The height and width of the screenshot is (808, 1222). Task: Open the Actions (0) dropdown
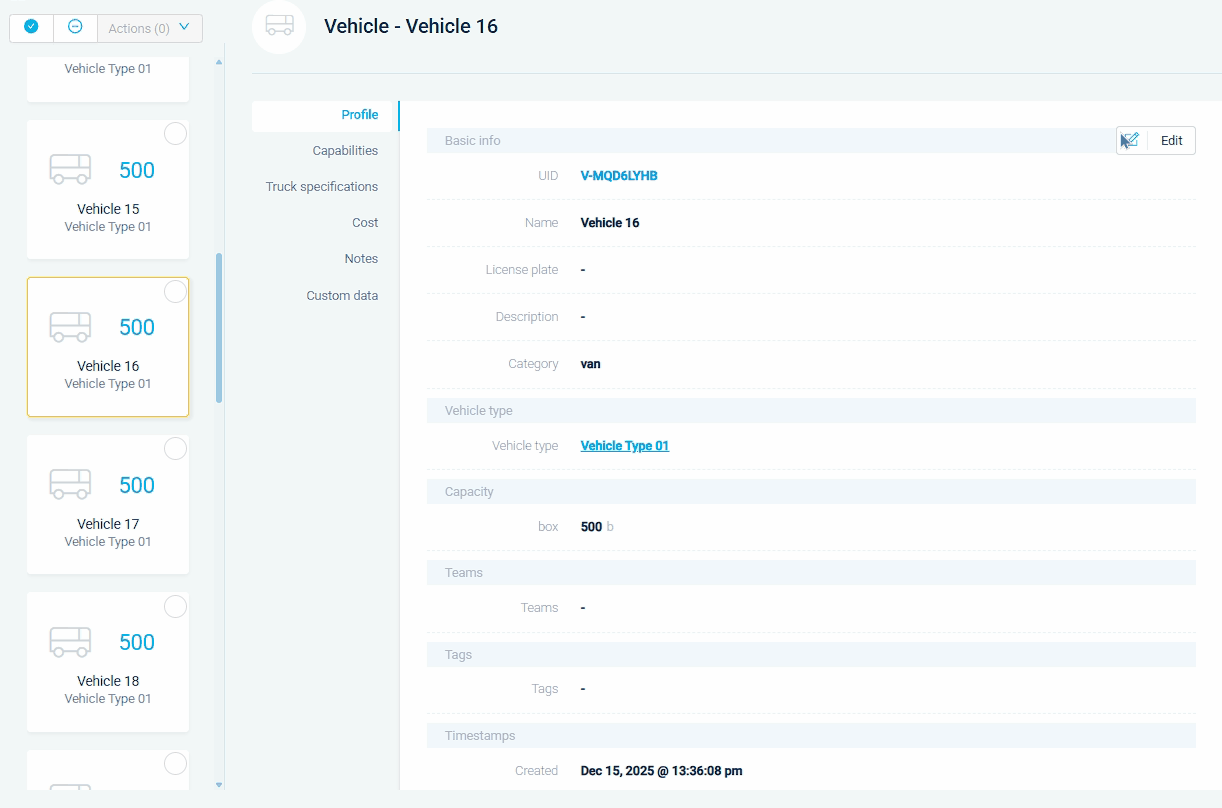150,28
